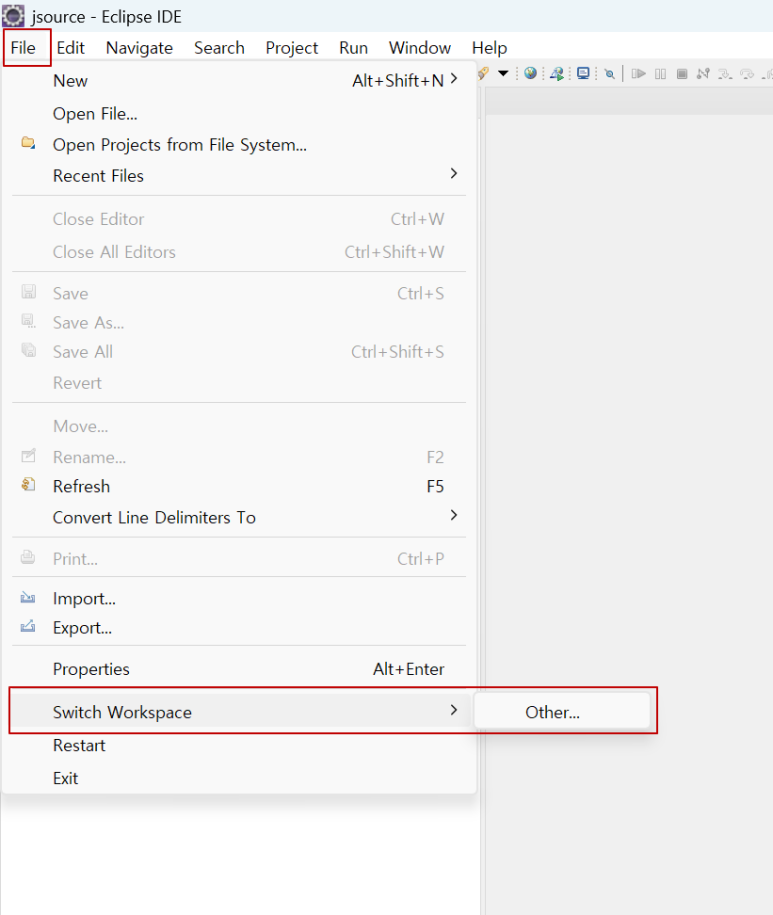Click the Import icon in File menu
Screen dimensions: 773x915
[x=28, y=597]
